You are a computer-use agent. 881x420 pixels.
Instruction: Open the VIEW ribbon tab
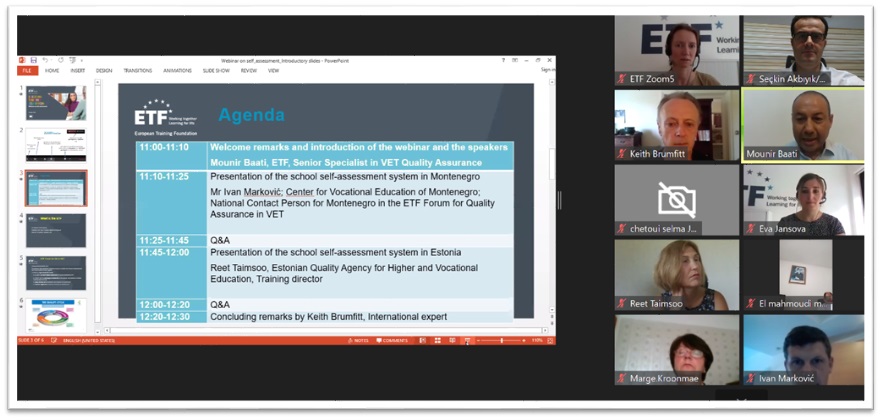[x=273, y=71]
